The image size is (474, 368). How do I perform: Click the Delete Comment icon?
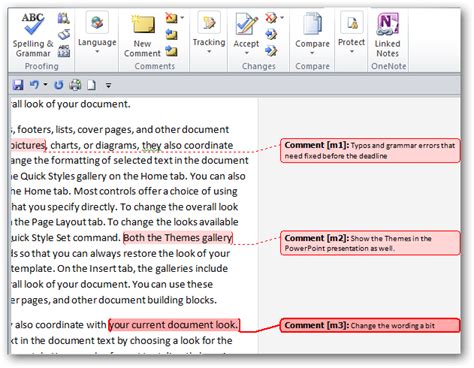pyautogui.click(x=171, y=18)
